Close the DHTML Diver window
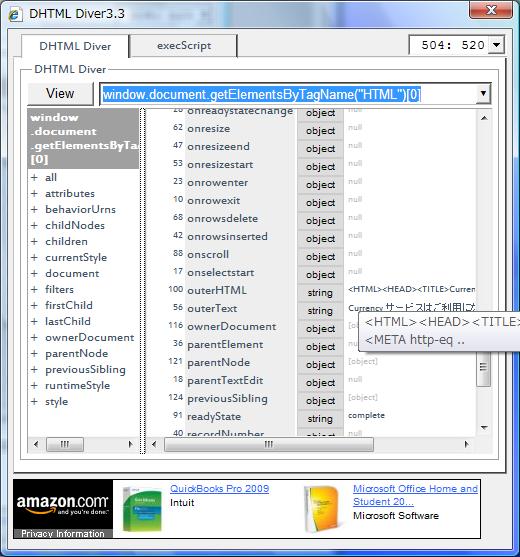This screenshot has height=557, width=520. pos(491,10)
